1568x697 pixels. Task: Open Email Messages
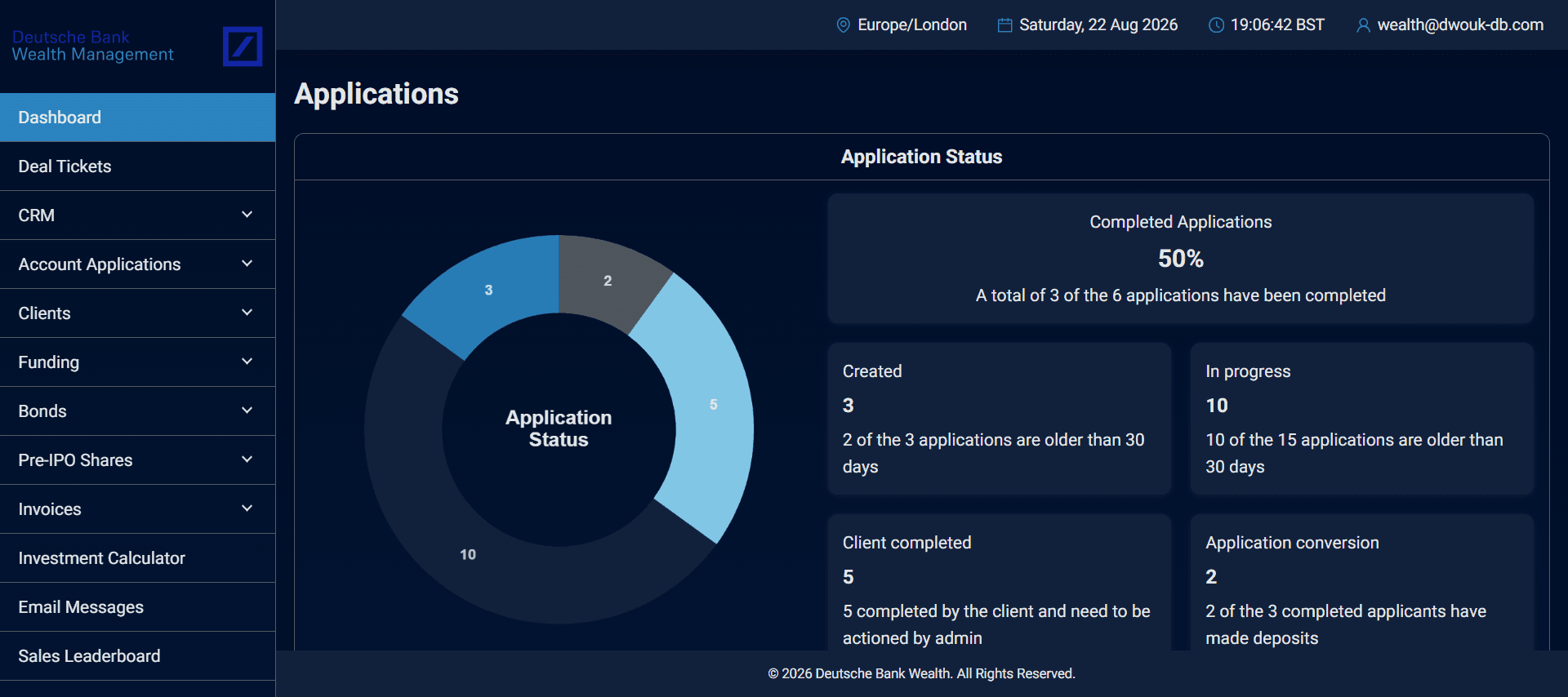[137, 607]
